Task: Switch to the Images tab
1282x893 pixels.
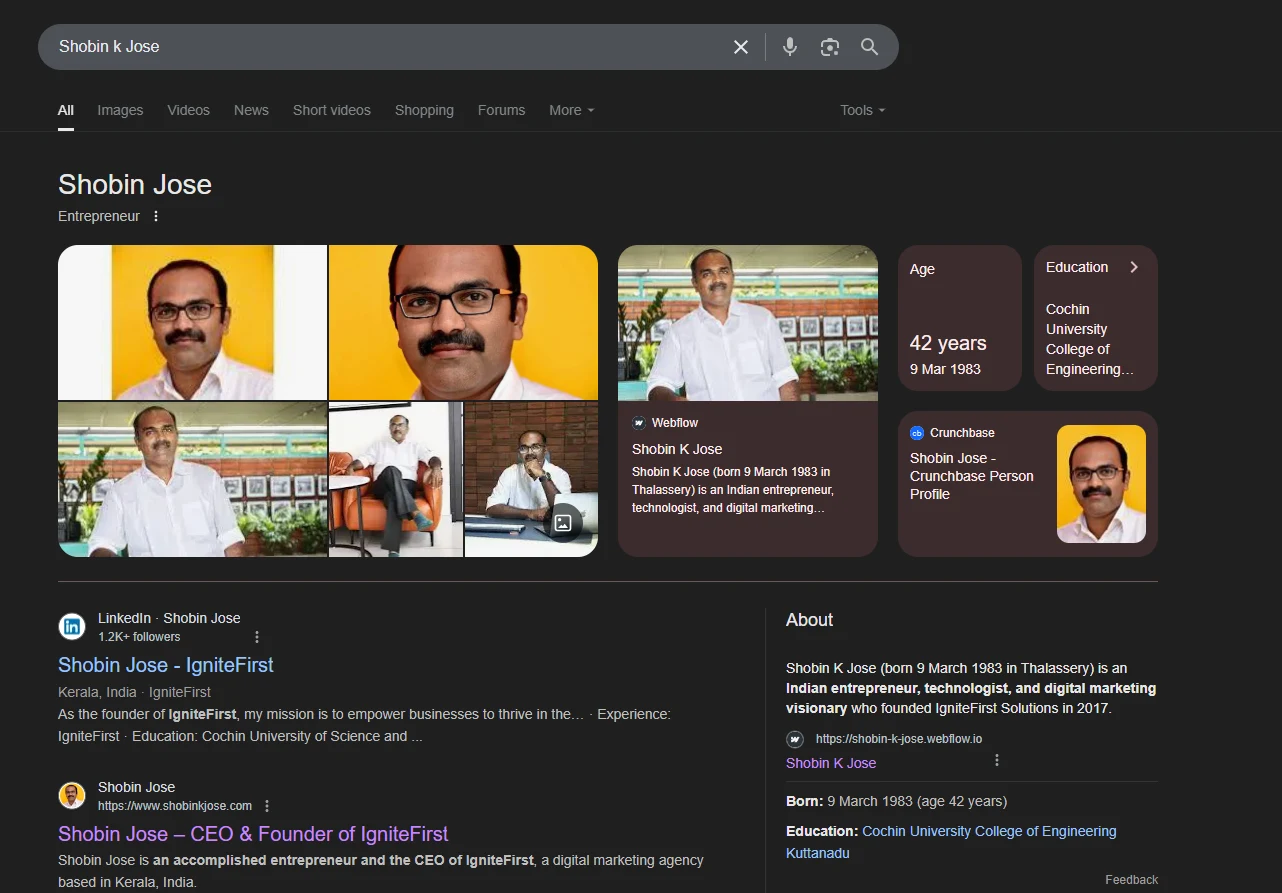Action: (x=120, y=110)
